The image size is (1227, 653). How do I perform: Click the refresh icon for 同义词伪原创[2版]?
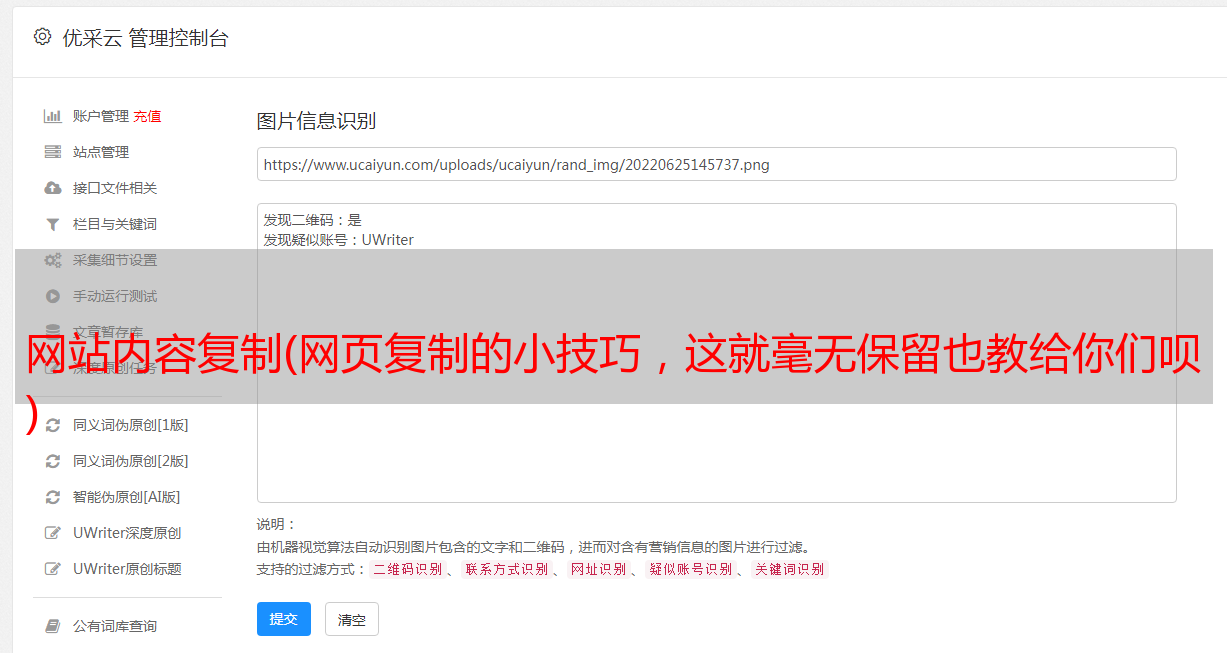click(x=53, y=461)
